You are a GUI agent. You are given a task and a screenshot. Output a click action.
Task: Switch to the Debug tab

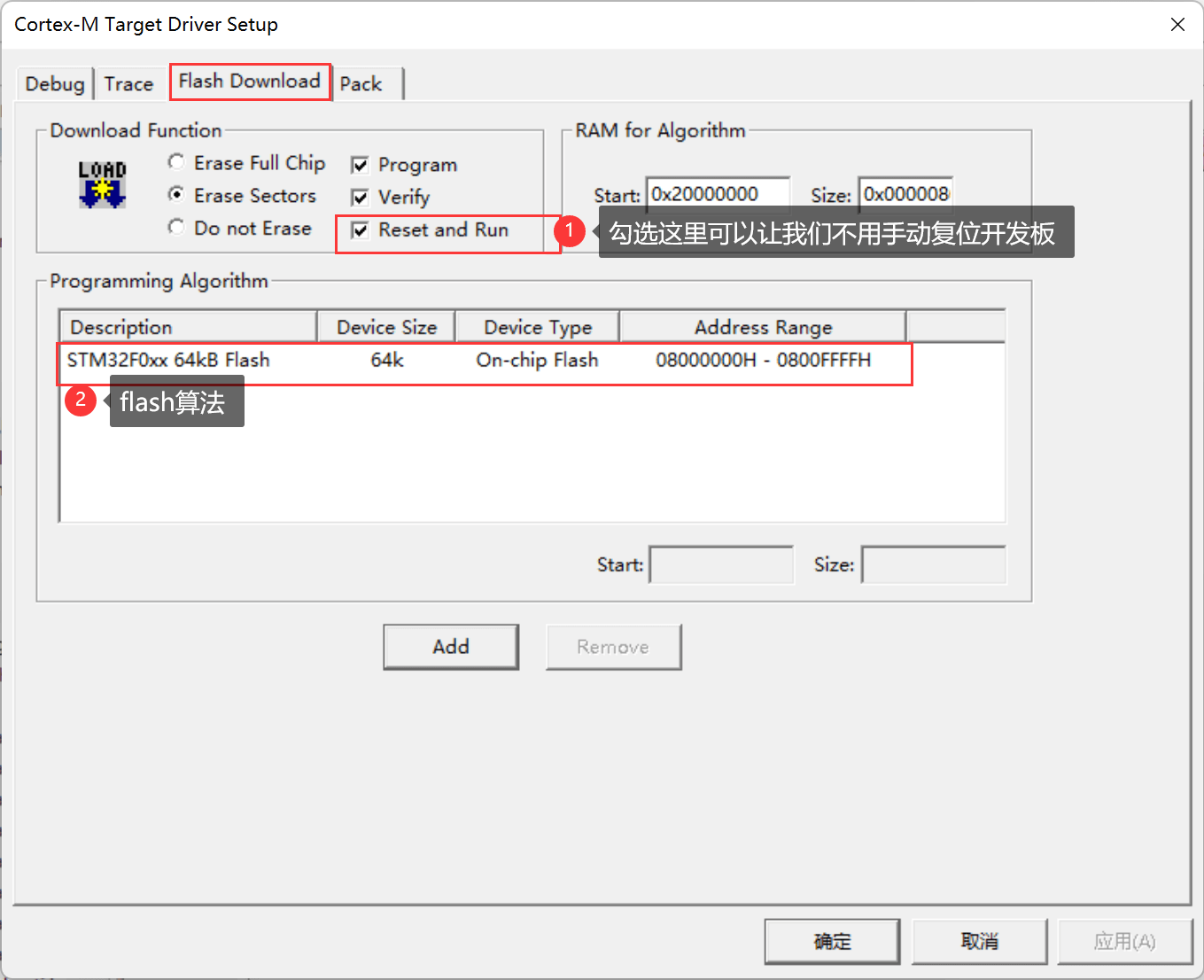pyautogui.click(x=55, y=84)
